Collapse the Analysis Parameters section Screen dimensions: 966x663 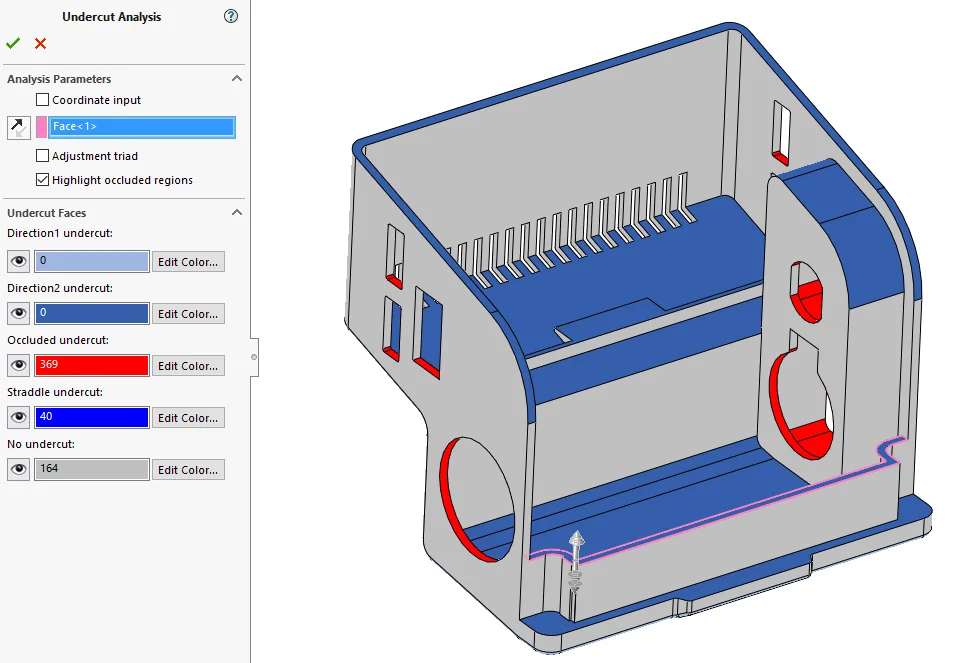pos(237,79)
